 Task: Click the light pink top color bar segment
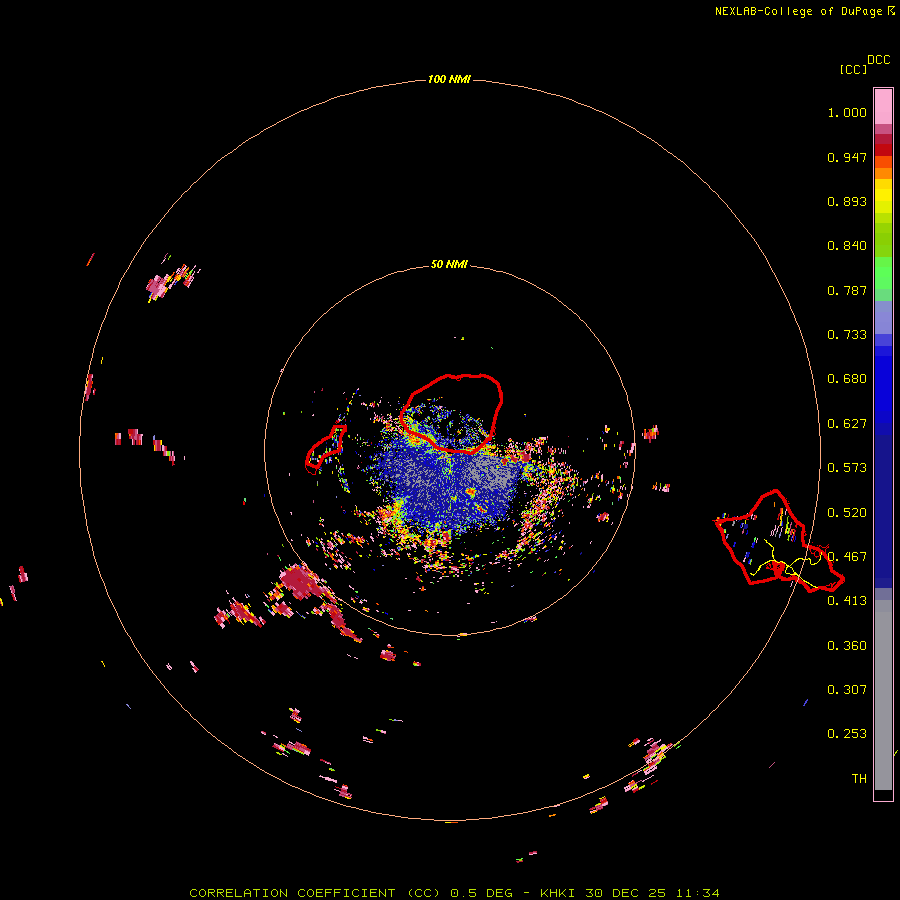[x=883, y=107]
